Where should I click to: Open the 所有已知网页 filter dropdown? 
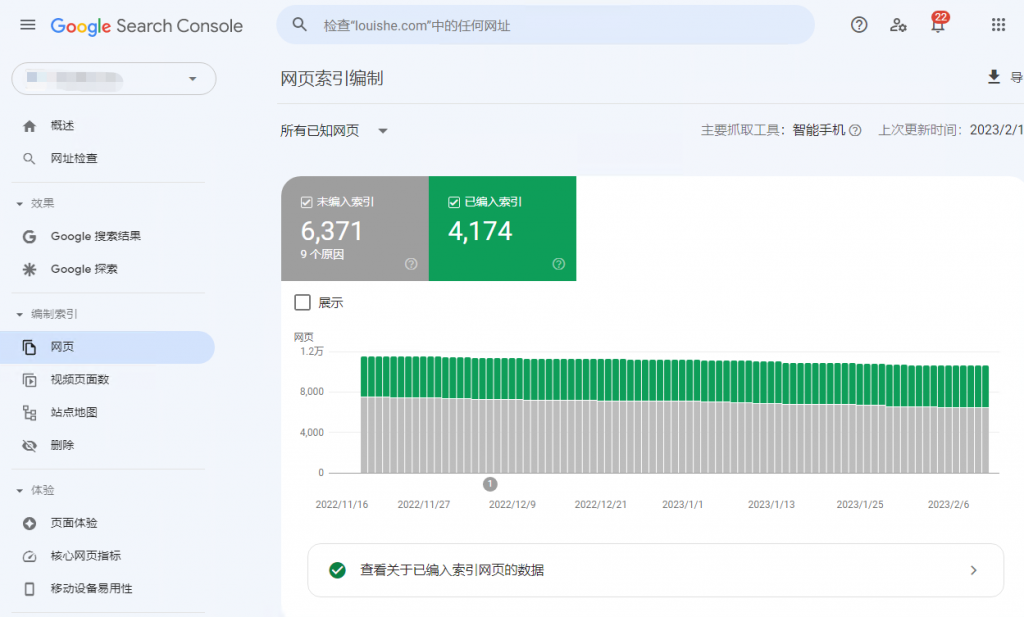coord(334,131)
